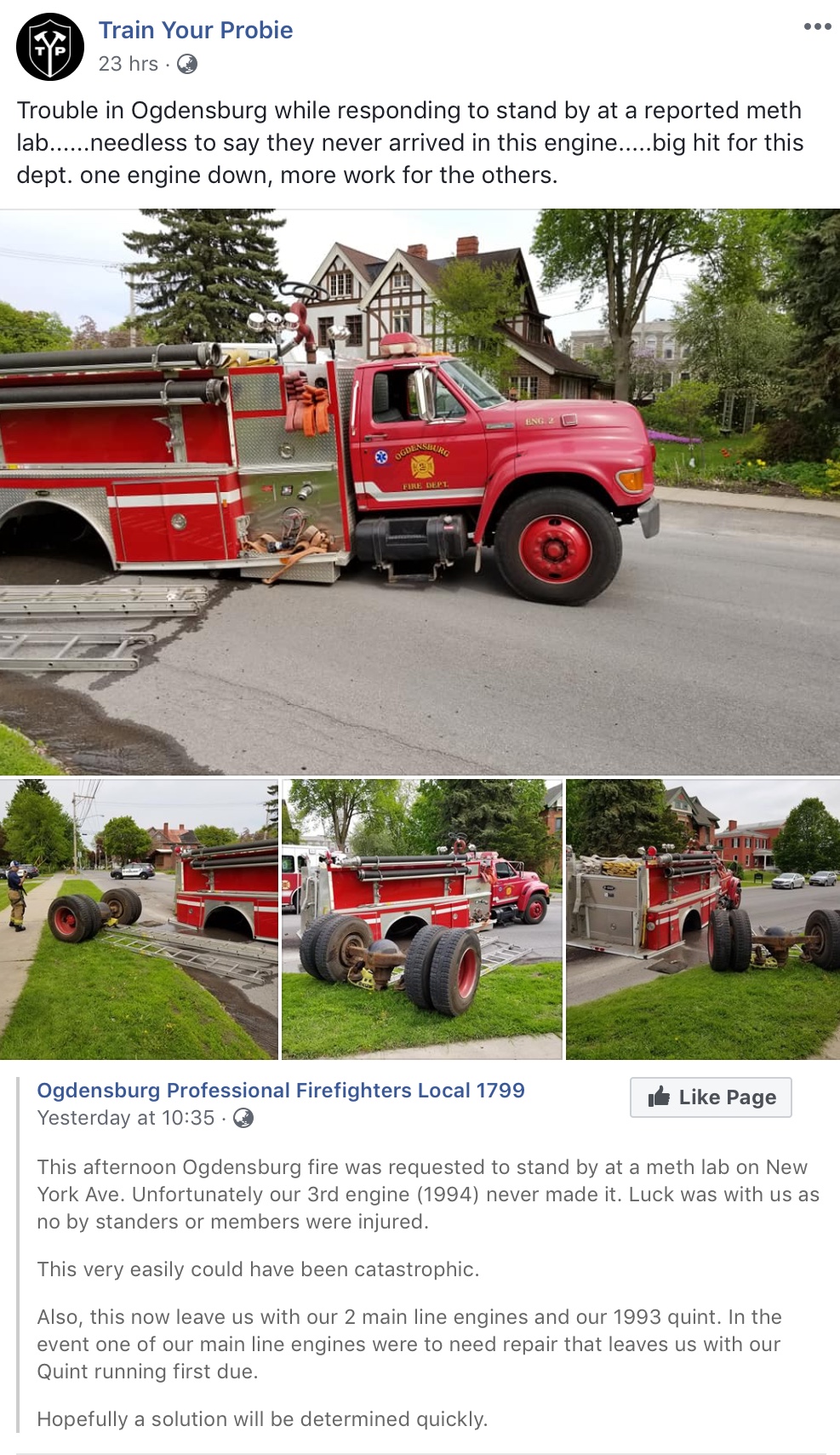Open the three-dot post options menu
This screenshot has height=1455, width=840.
point(817,26)
